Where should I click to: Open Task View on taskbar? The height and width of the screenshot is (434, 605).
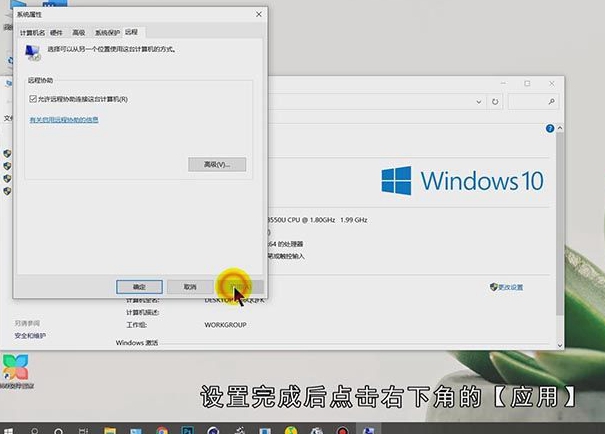pyautogui.click(x=83, y=431)
